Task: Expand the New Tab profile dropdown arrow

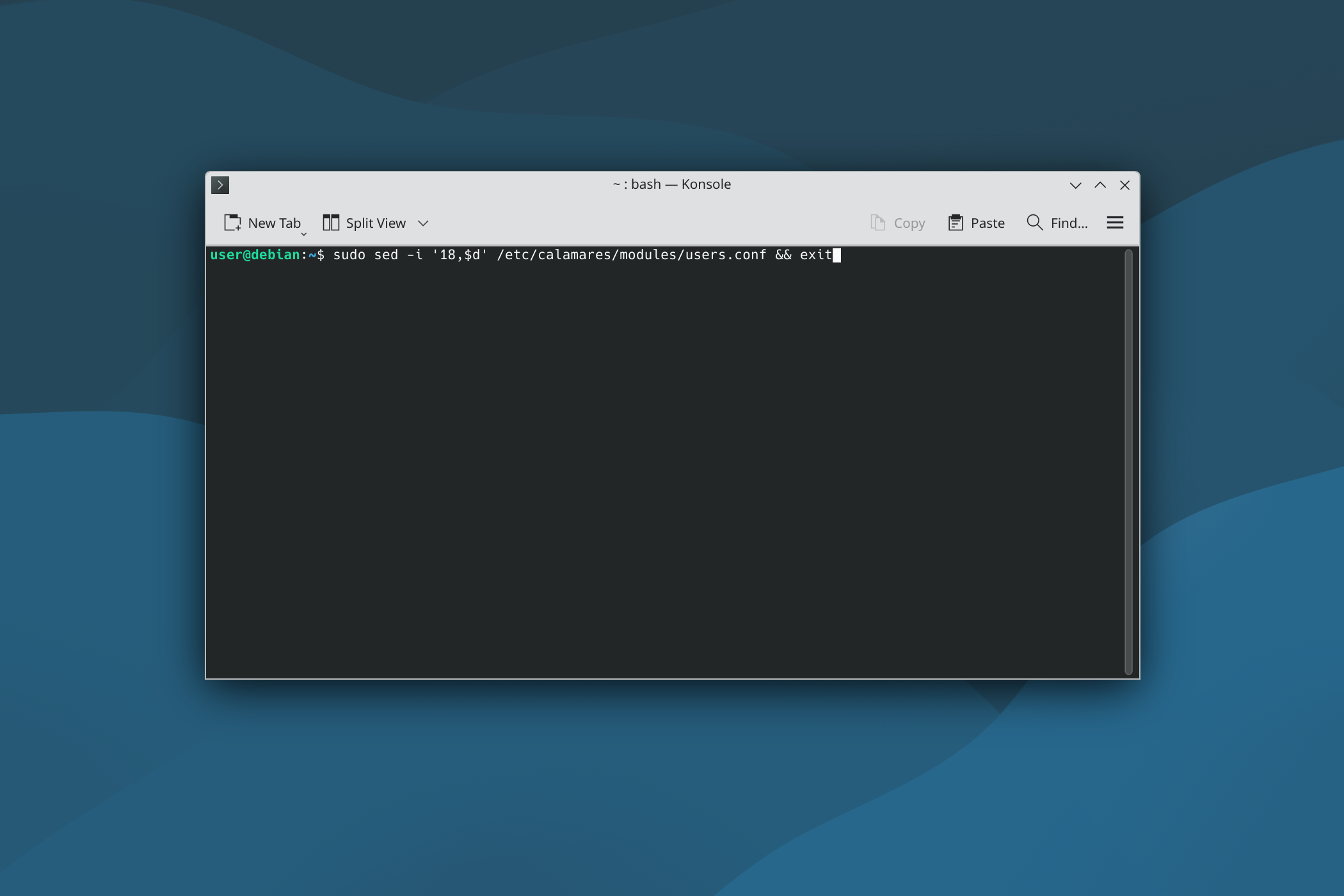Action: 304,234
